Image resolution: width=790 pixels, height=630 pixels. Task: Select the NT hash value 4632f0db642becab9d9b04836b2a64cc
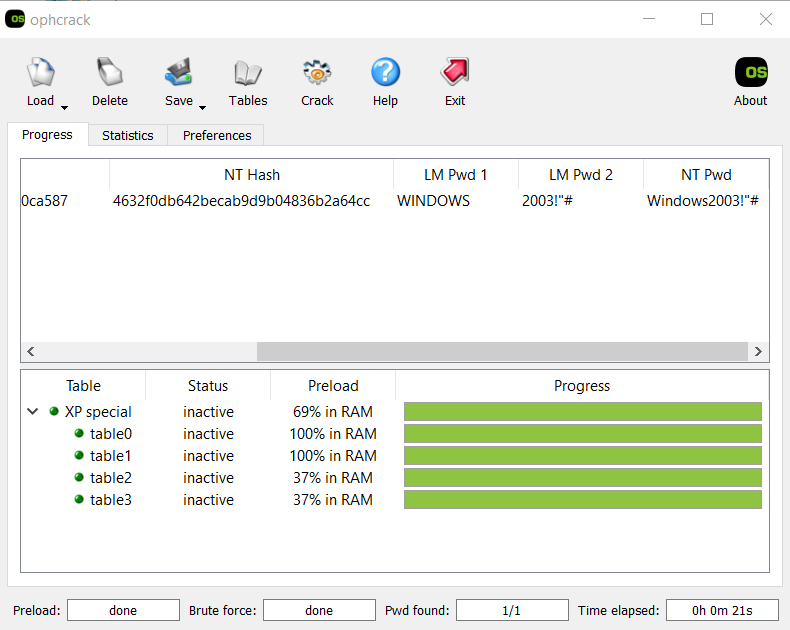(x=241, y=201)
